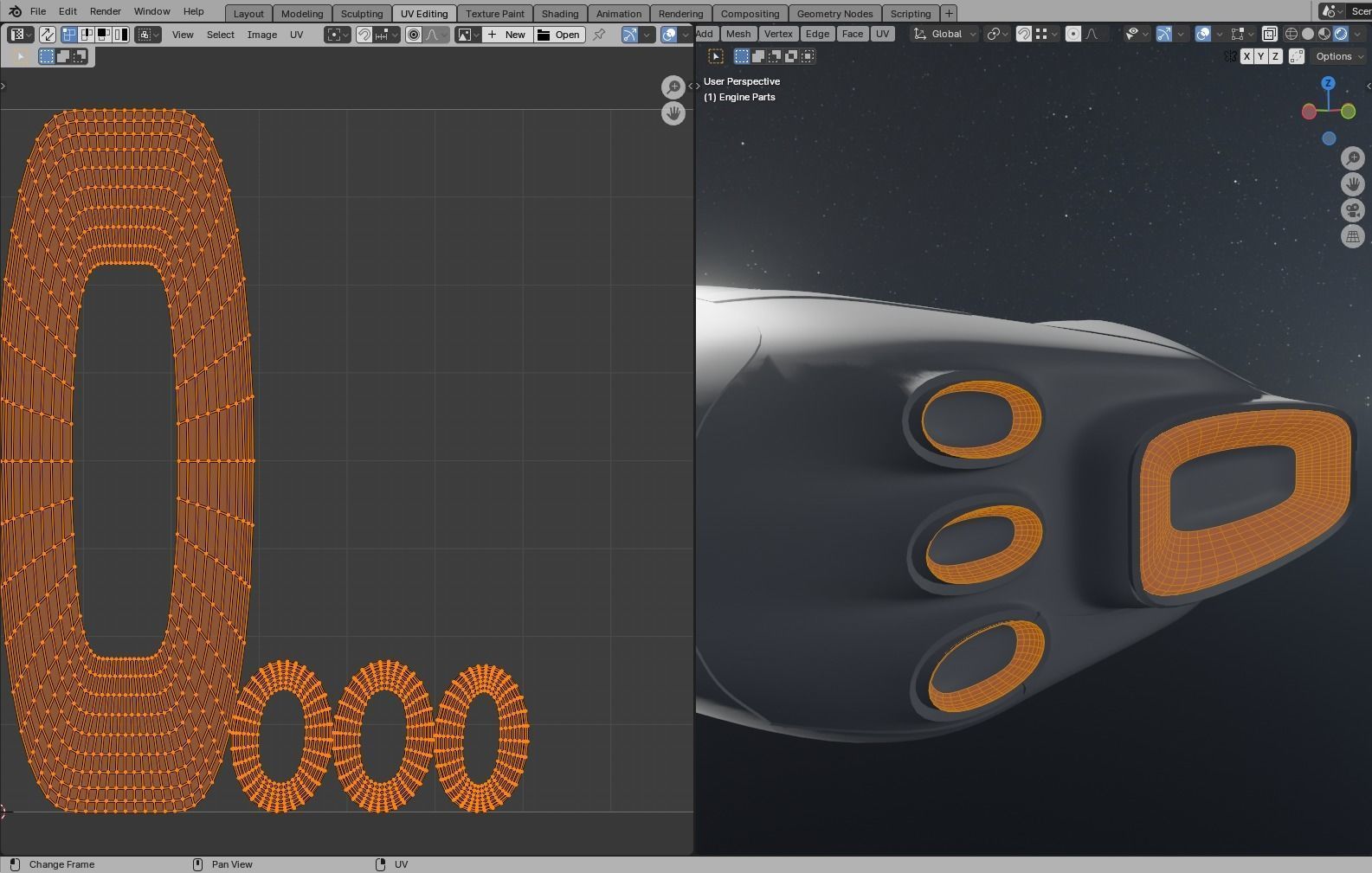The image size is (1372, 873).
Task: Switch to solid viewport shading
Action: tap(1308, 34)
